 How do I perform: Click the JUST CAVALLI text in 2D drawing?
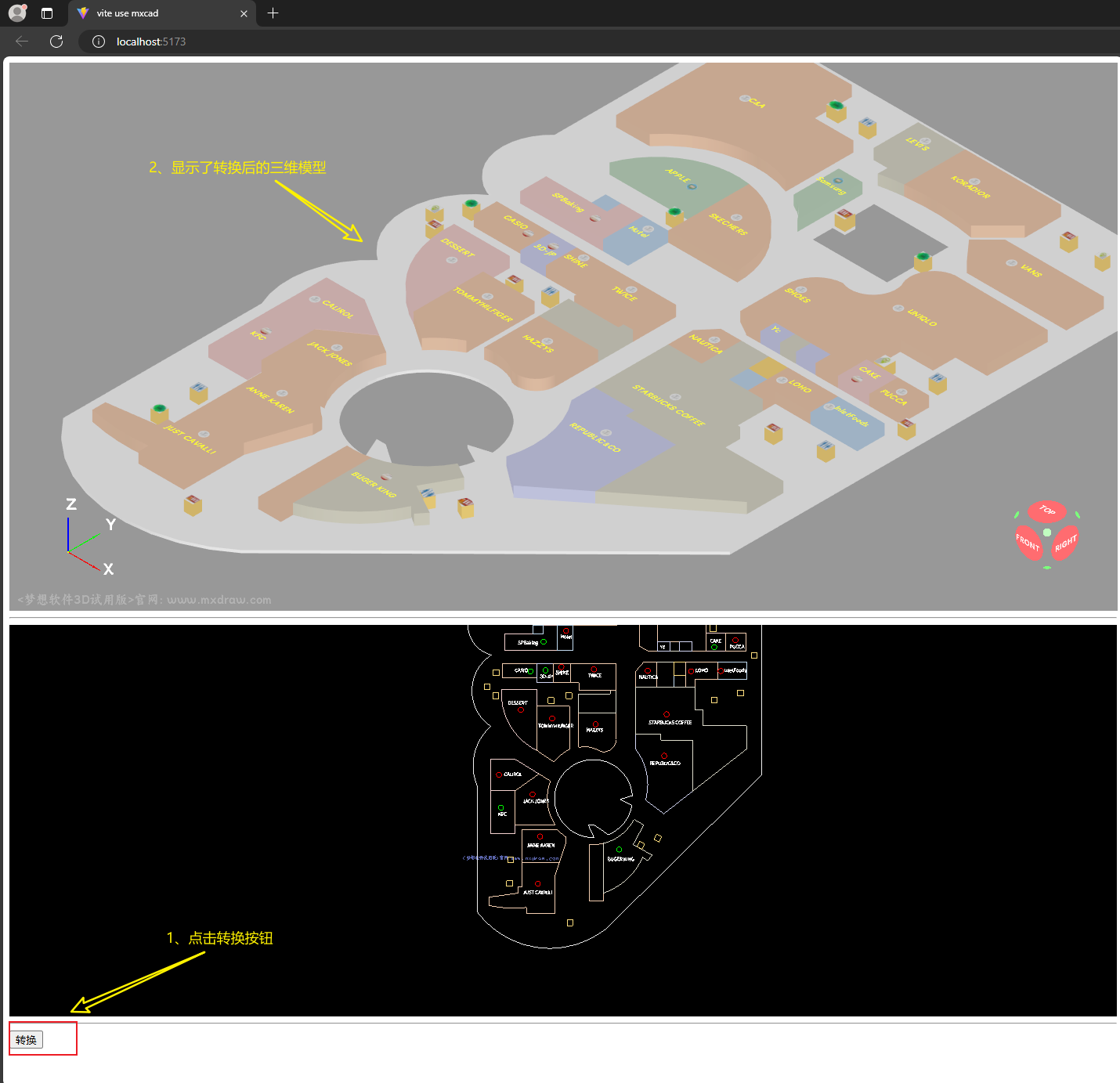click(538, 892)
